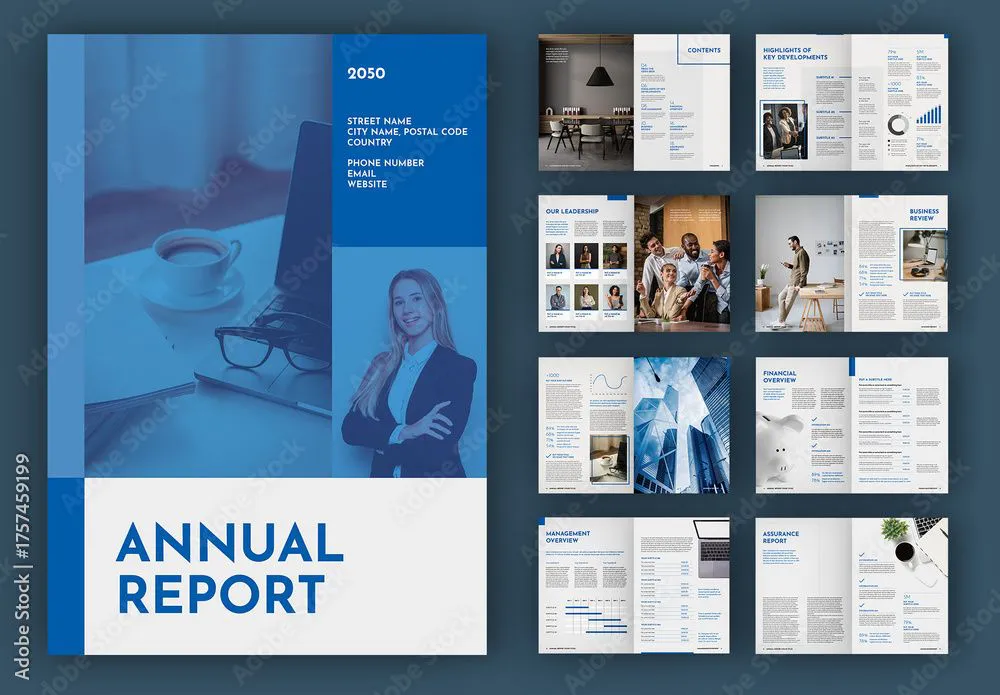Select the pendant lamp dining room photo
1000x695 pixels.
point(586,102)
